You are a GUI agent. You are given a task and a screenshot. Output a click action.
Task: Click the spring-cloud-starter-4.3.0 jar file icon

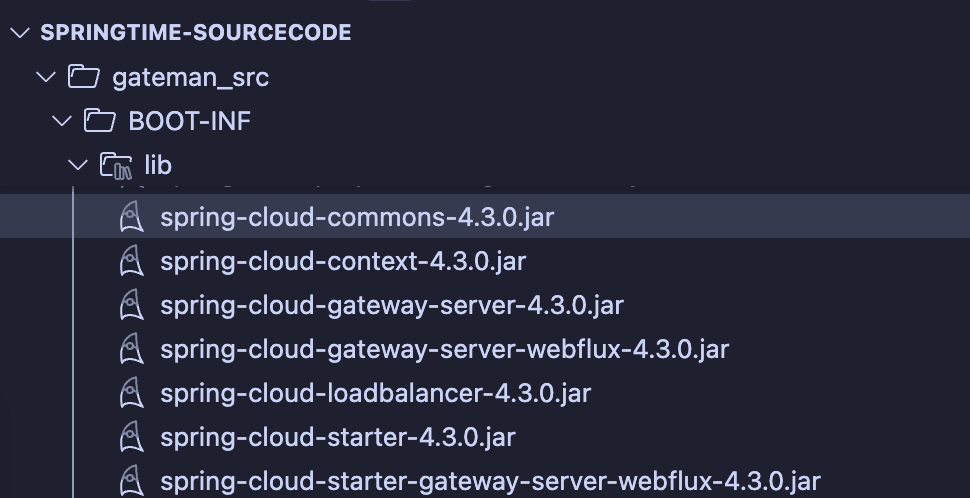tap(131, 437)
